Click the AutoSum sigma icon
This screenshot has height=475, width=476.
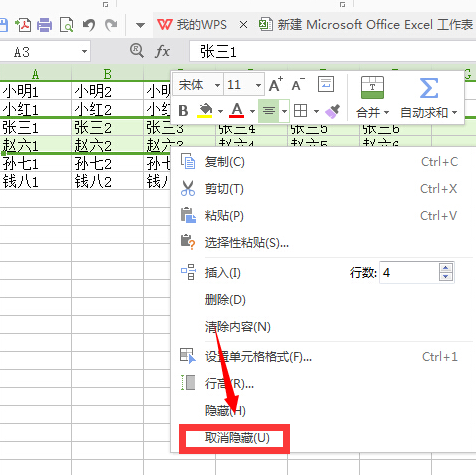pos(429,88)
